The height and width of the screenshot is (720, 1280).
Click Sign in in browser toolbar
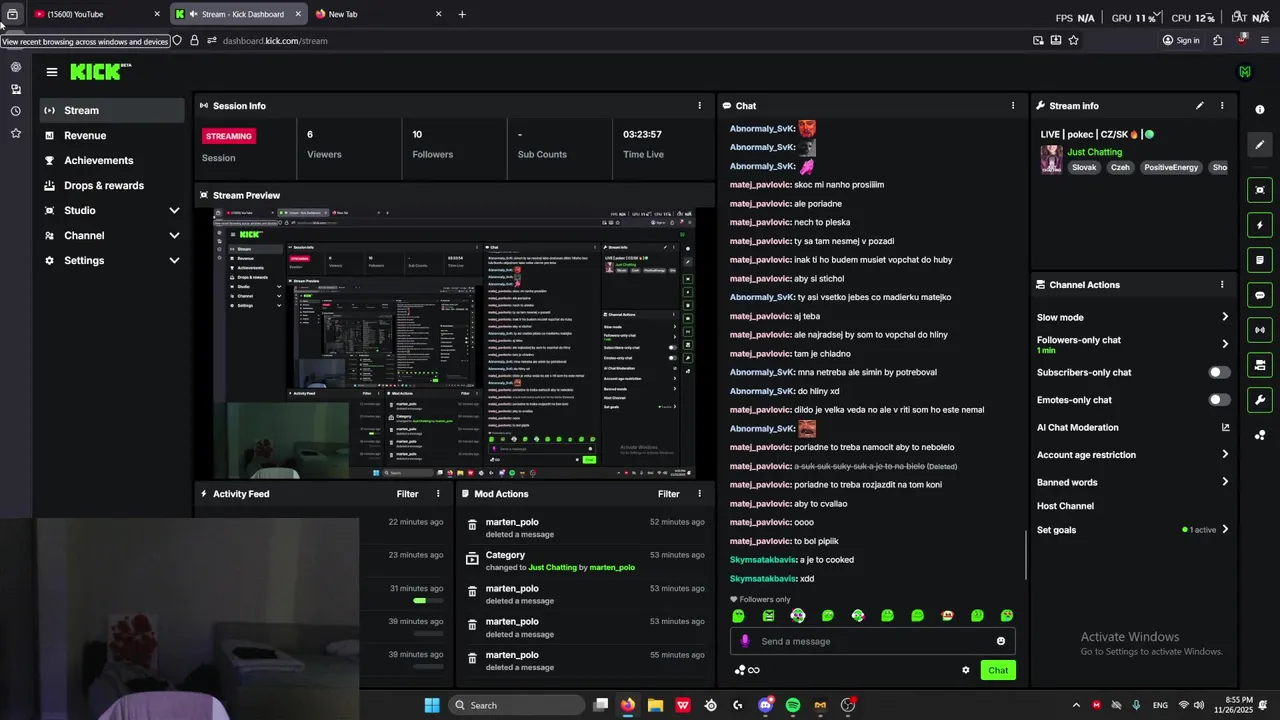click(x=1181, y=40)
